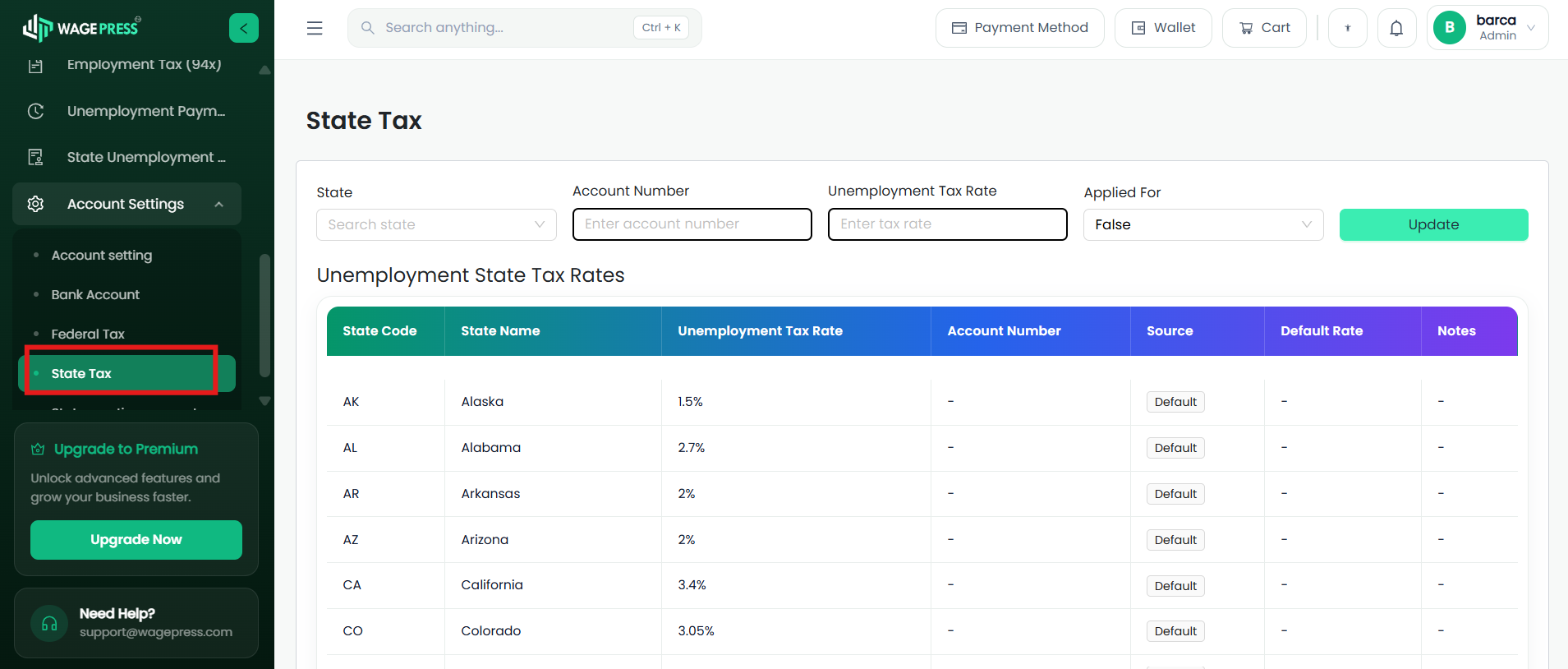Click the Default tag in Arizona row
This screenshot has height=669, width=1568.
coord(1175,540)
